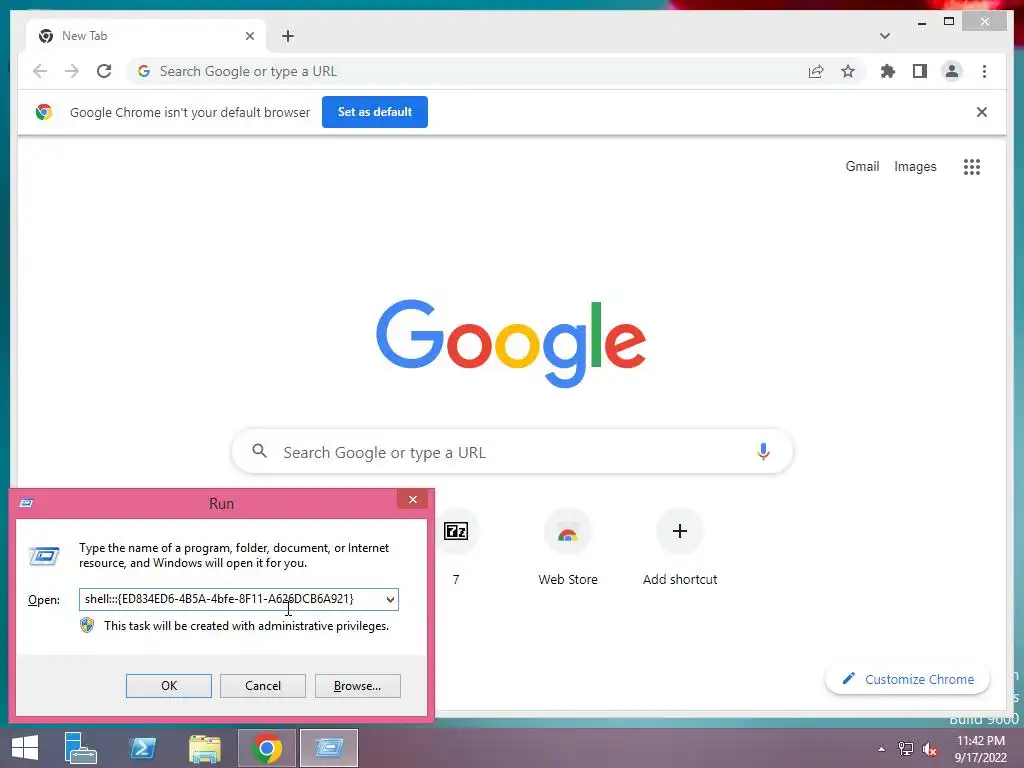Open the Google apps grid

[x=972, y=167]
